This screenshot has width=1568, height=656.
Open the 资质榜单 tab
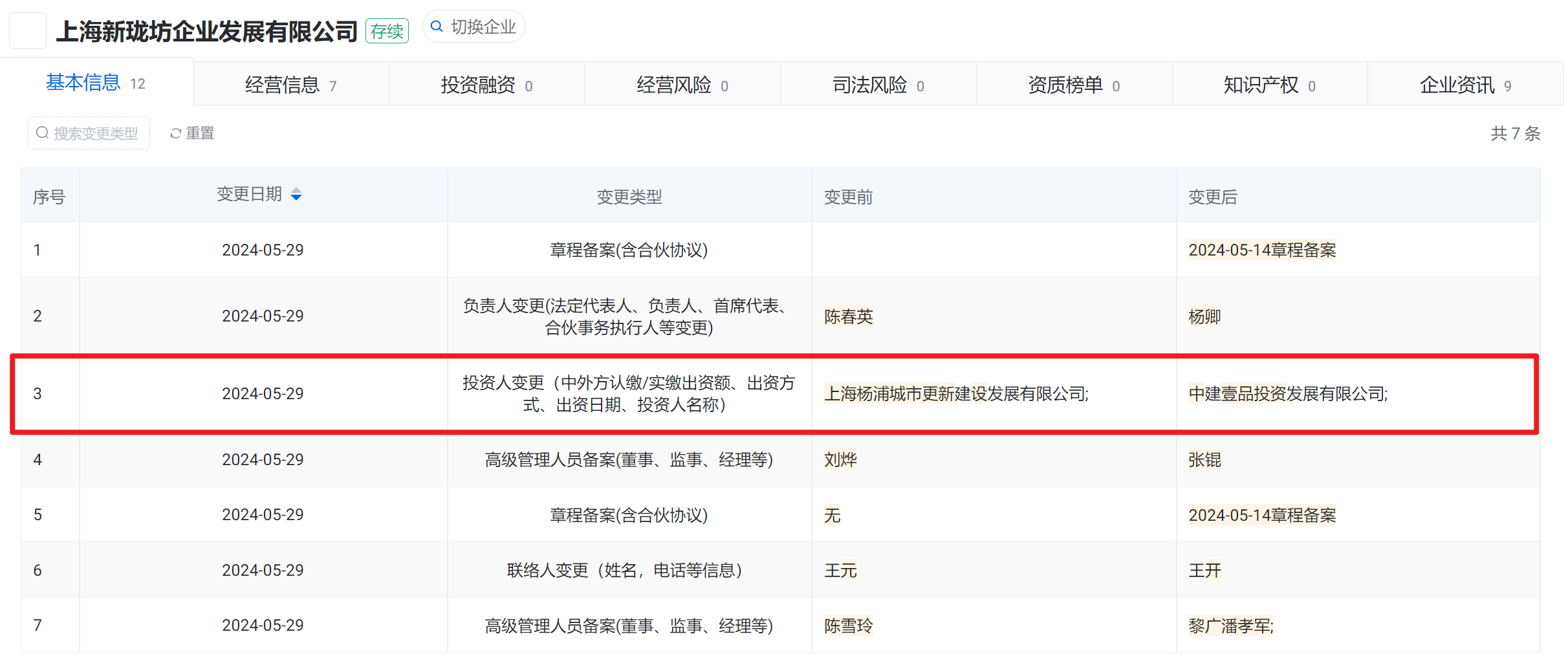1074,85
